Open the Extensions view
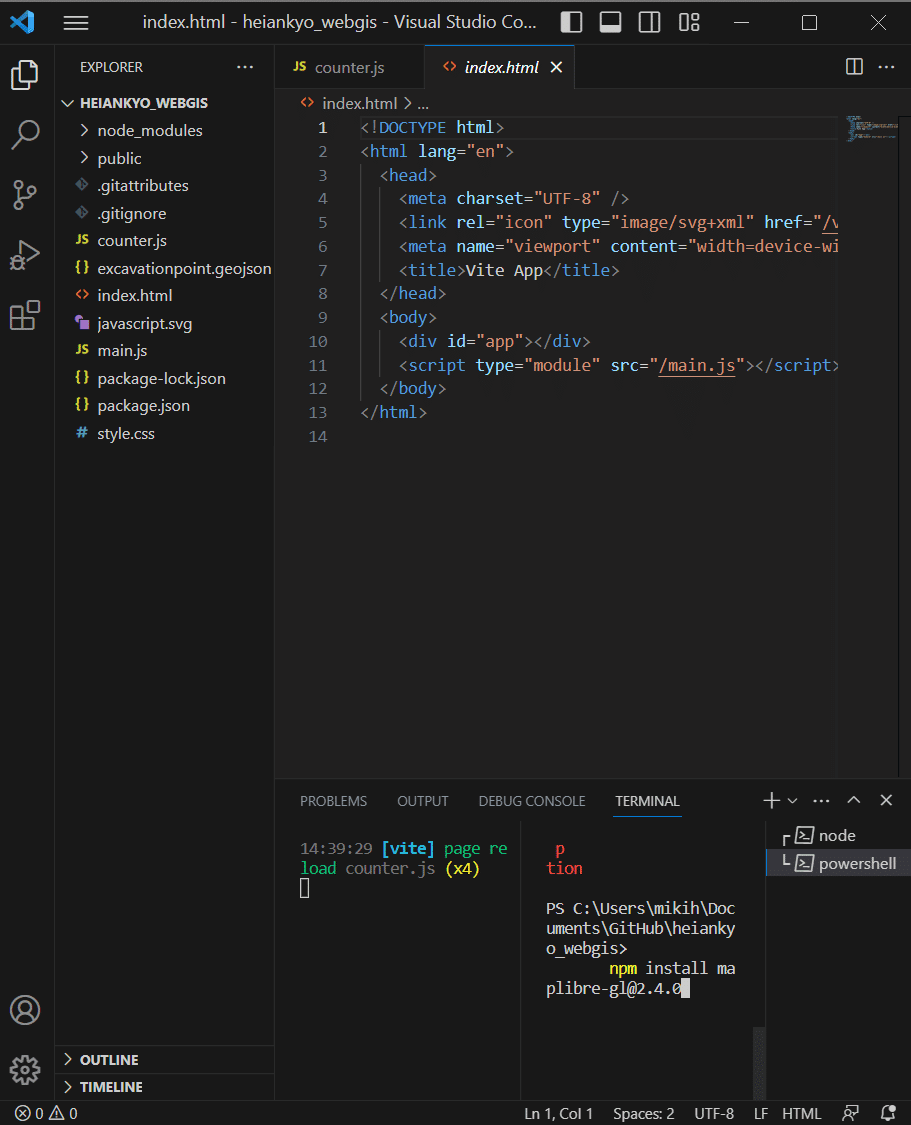Screen dimensions: 911x1125 point(25,316)
